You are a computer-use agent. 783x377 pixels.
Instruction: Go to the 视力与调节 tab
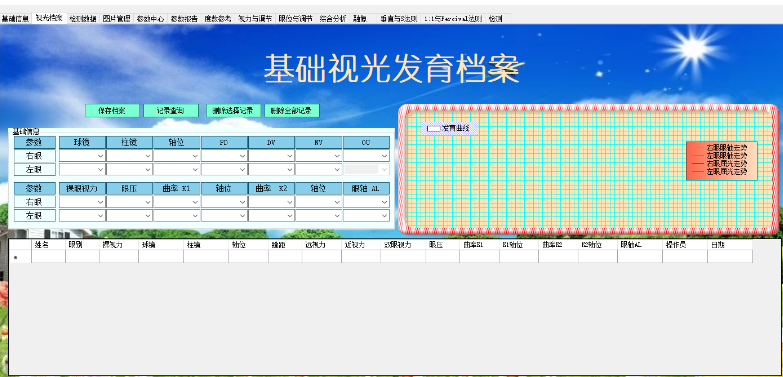pos(255,19)
